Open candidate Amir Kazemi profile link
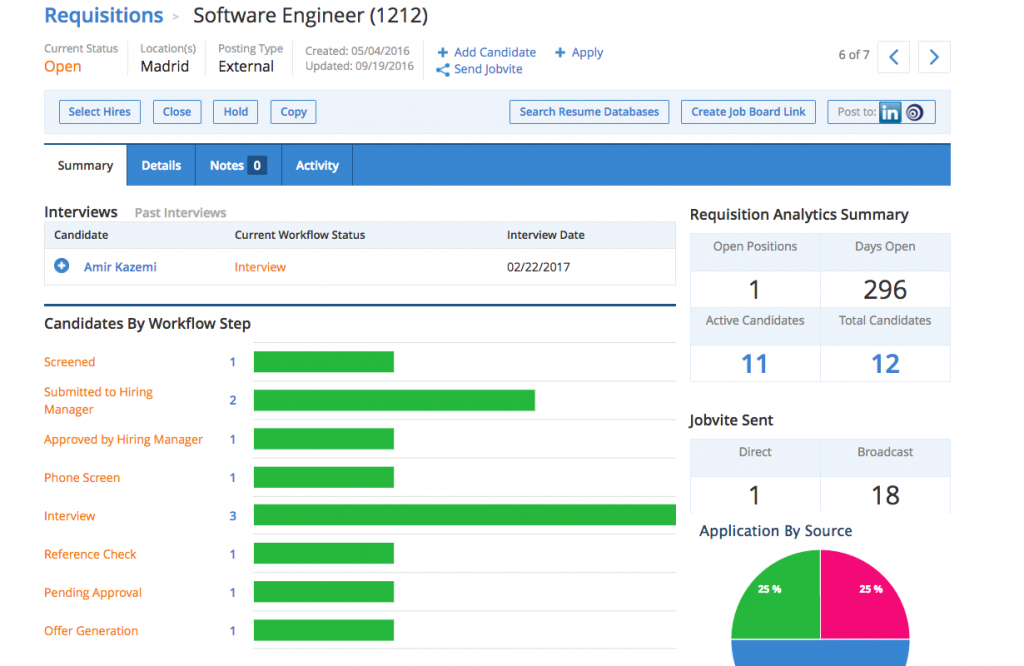This screenshot has width=1024, height=666. [120, 266]
